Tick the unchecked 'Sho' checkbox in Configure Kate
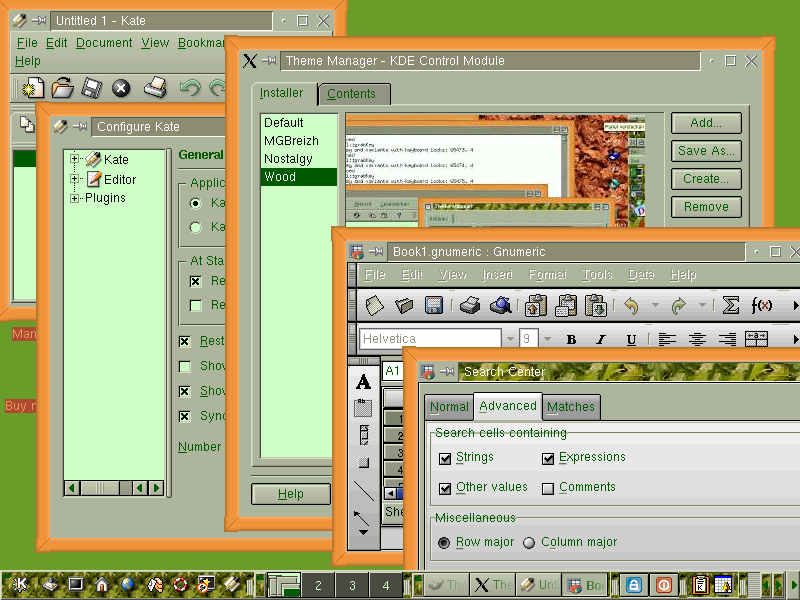This screenshot has height=600, width=800. [185, 366]
